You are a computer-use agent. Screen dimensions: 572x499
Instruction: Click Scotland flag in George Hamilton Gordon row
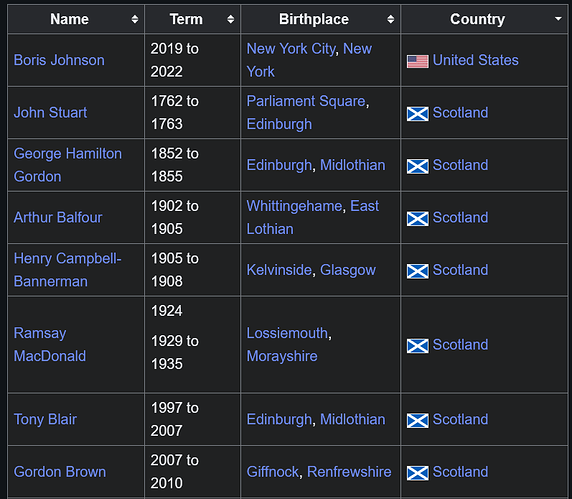point(417,166)
